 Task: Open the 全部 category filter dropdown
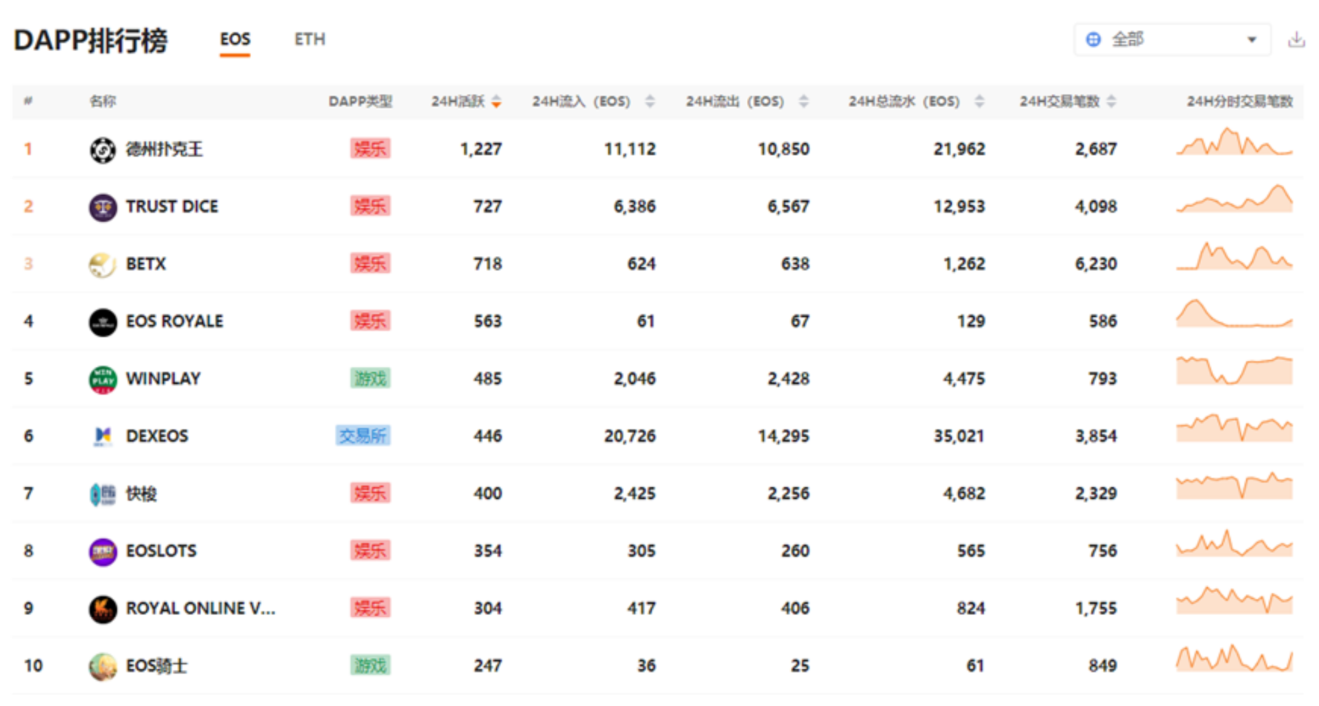click(1173, 40)
